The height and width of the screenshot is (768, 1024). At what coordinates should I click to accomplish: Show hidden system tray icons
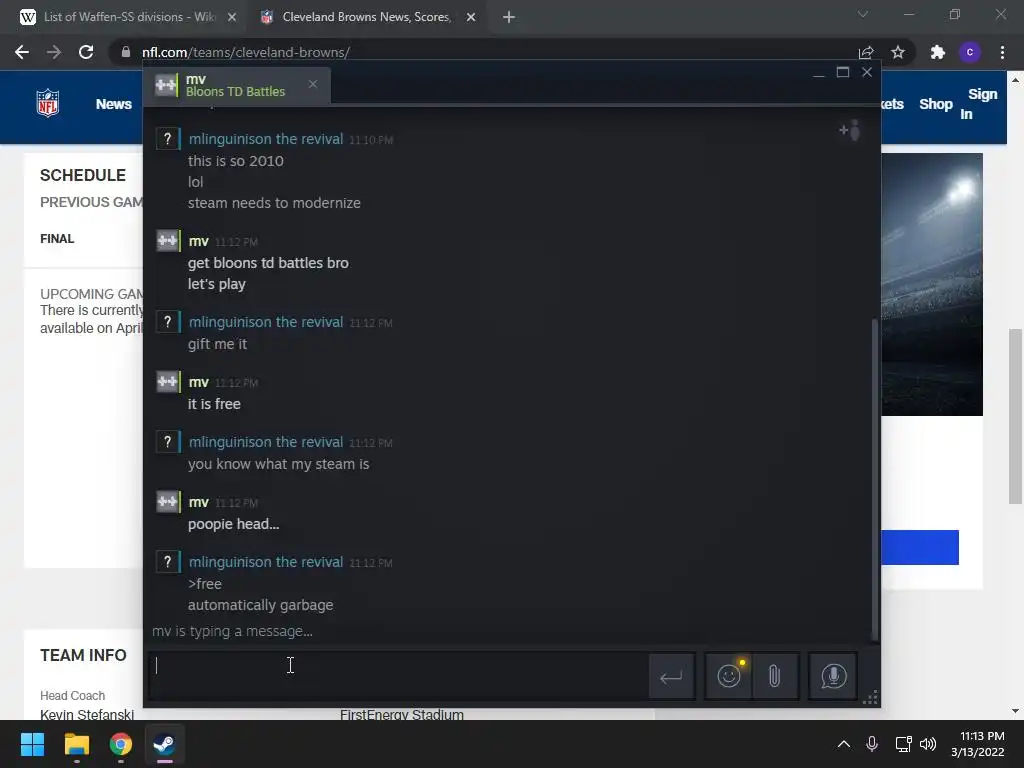click(844, 744)
